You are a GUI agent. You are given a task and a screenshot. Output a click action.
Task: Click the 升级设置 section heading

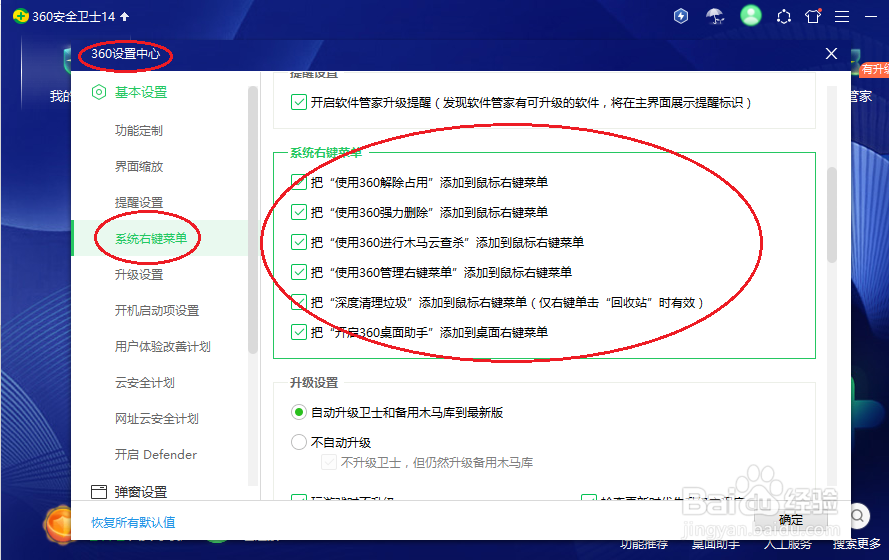(x=314, y=383)
